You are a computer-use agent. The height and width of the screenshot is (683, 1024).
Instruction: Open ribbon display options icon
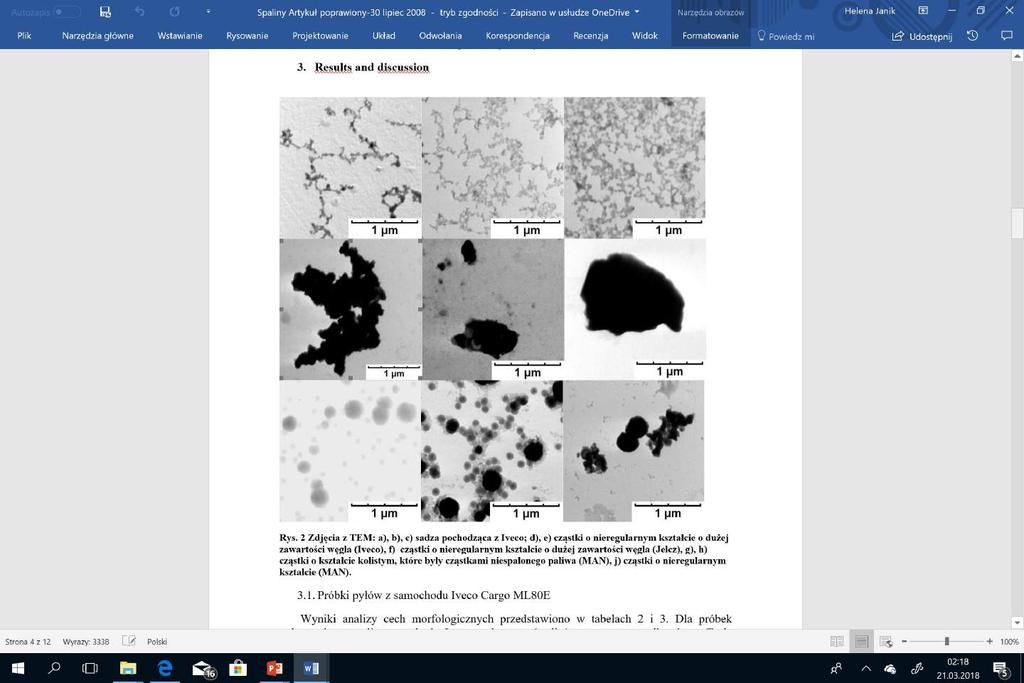[923, 11]
